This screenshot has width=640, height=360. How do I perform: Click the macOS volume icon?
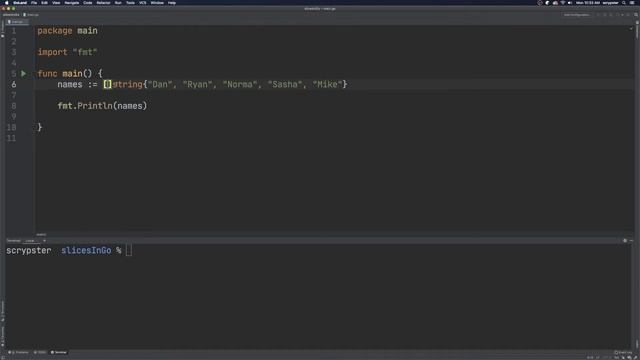[570, 3]
